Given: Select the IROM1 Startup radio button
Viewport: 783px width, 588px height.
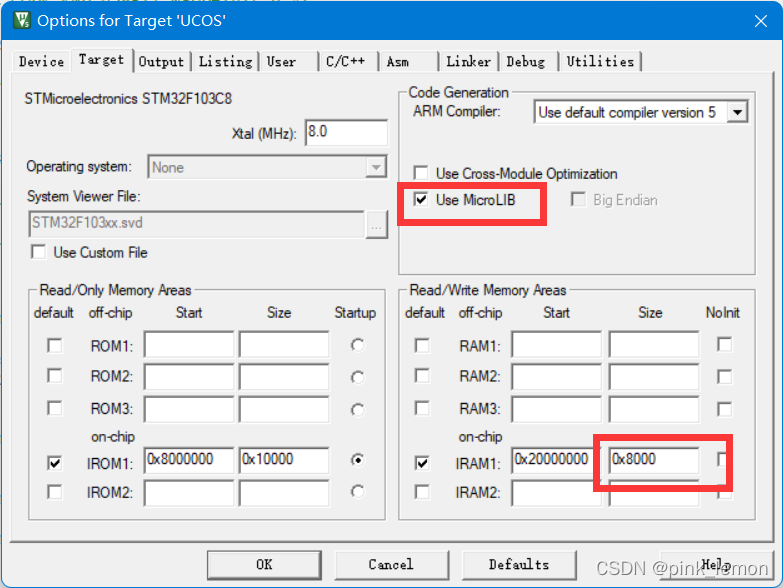Looking at the screenshot, I should click(358, 459).
